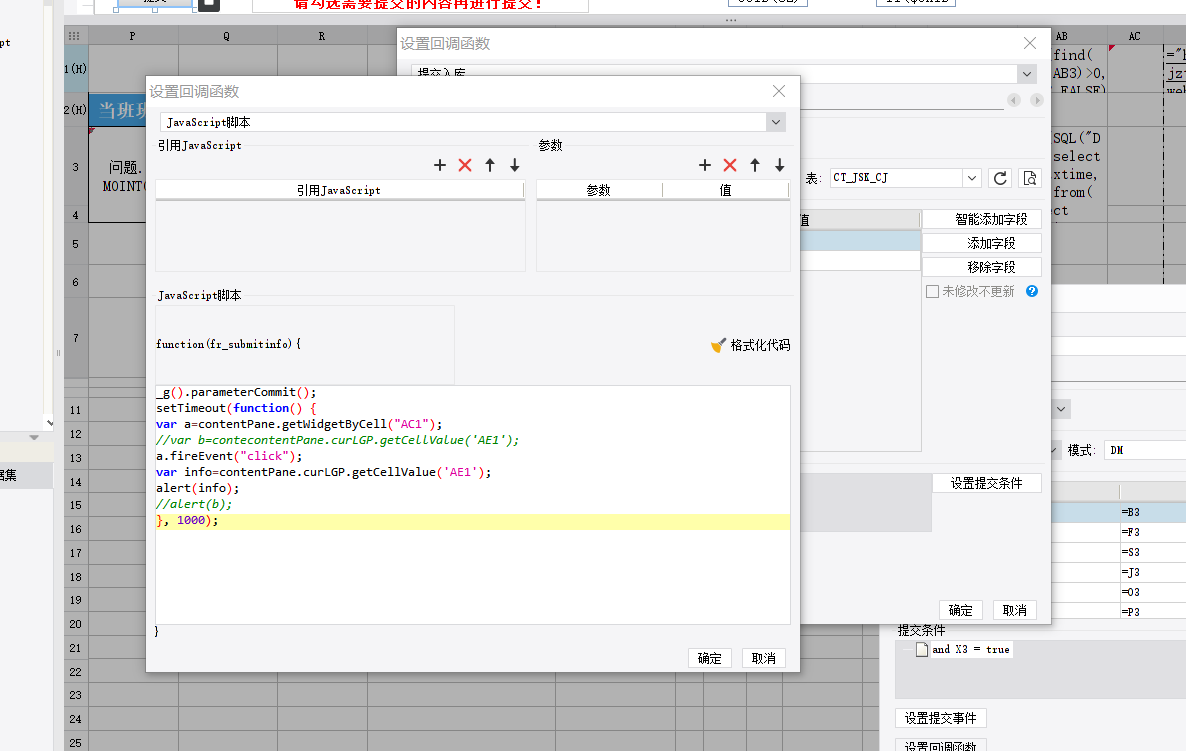The height and width of the screenshot is (751, 1186).
Task: Select column header P
Action: (x=132, y=36)
